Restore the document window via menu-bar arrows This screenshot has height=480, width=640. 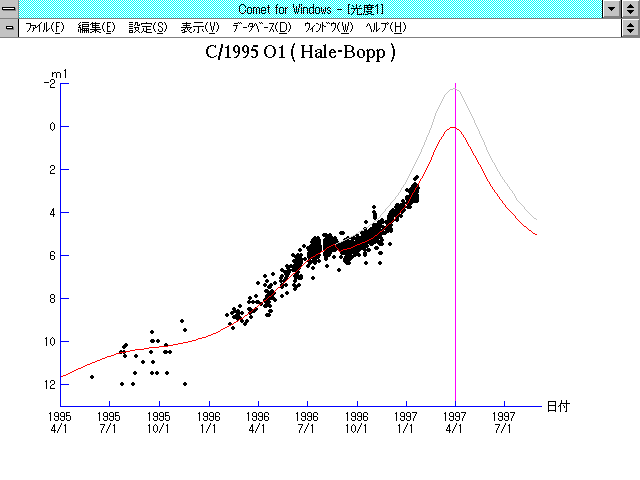pyautogui.click(x=630, y=27)
